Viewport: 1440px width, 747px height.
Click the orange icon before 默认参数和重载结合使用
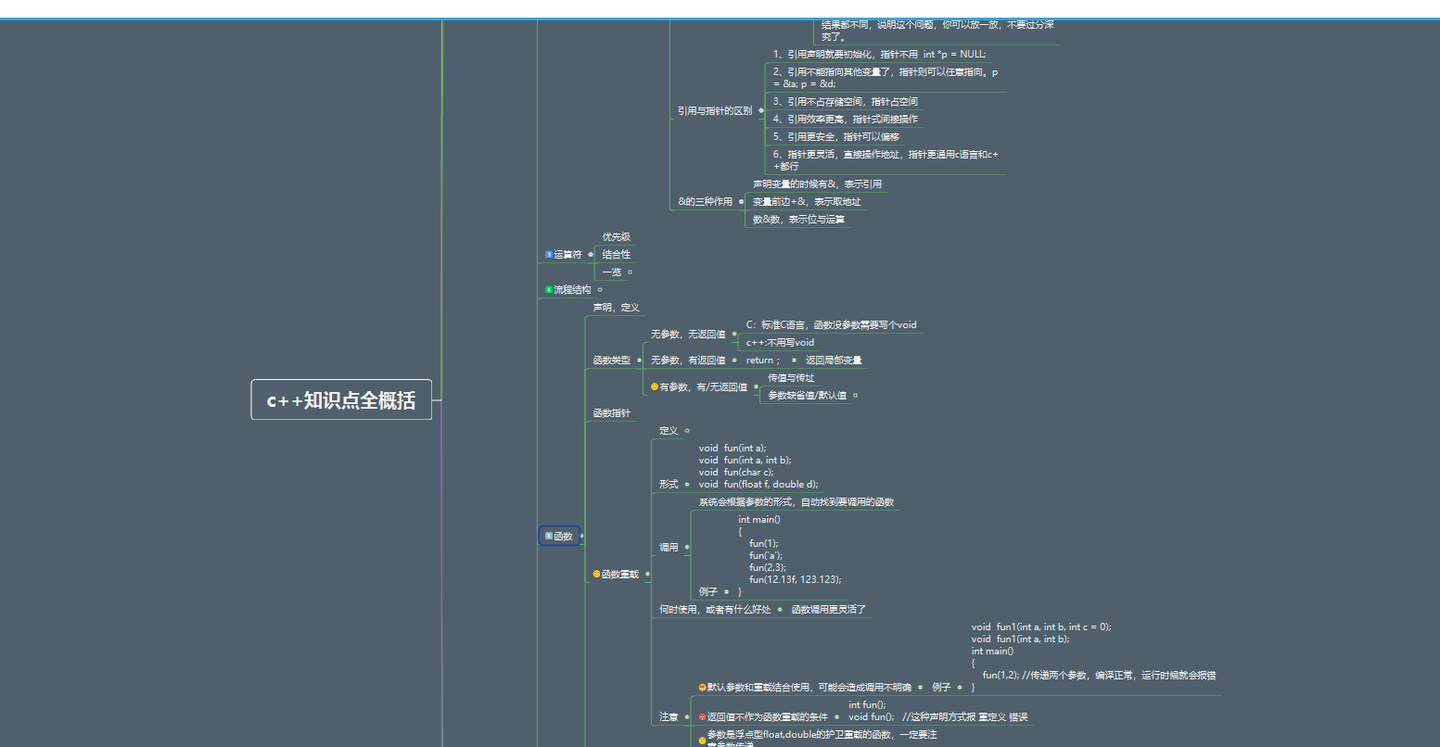tap(703, 687)
